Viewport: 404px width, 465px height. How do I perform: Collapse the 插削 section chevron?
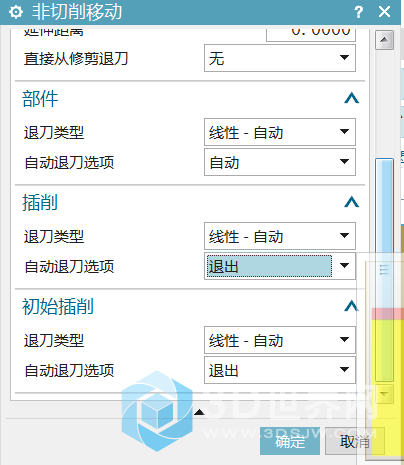(x=351, y=202)
